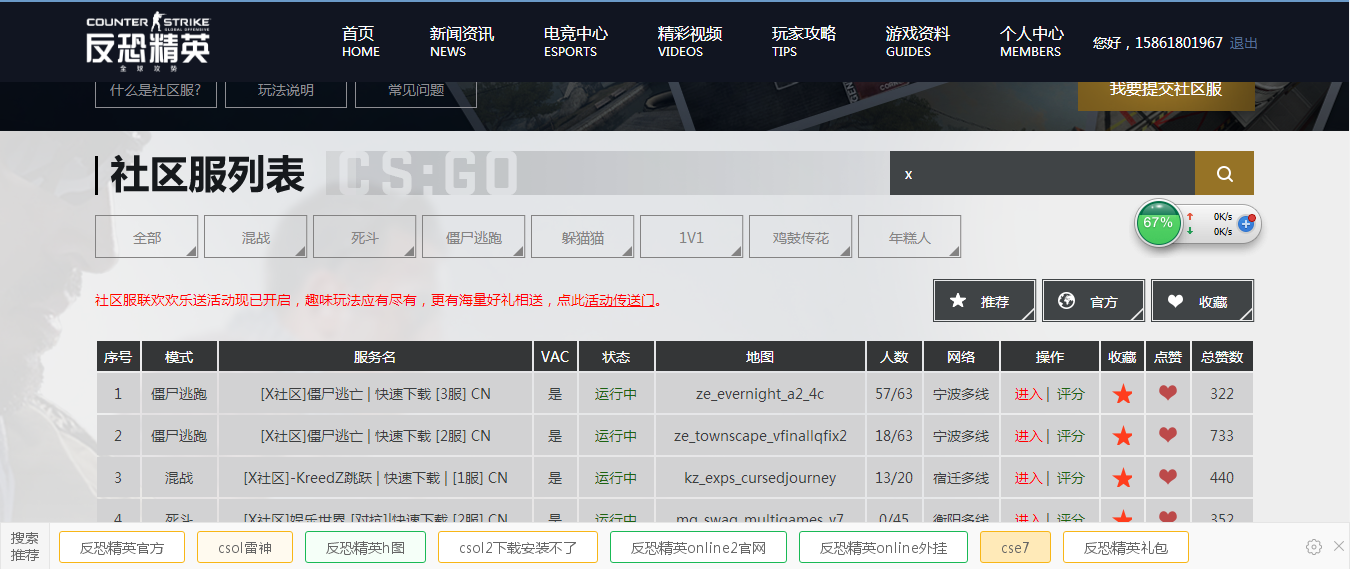Toggle favorite star for server row 2
The height and width of the screenshot is (569, 1350).
1122,436
